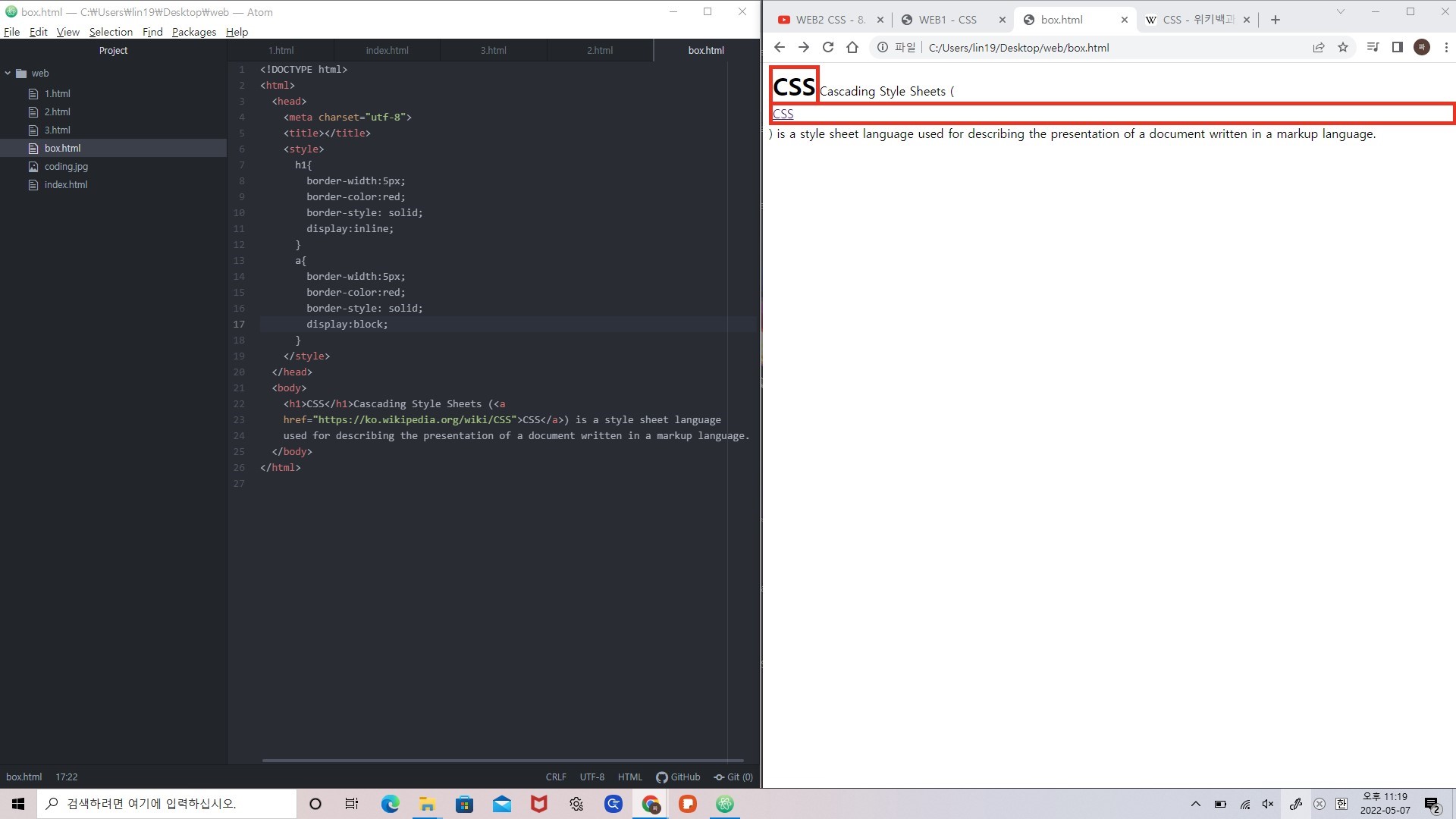
Task: Bookmark page with the star icon
Action: [x=1343, y=47]
